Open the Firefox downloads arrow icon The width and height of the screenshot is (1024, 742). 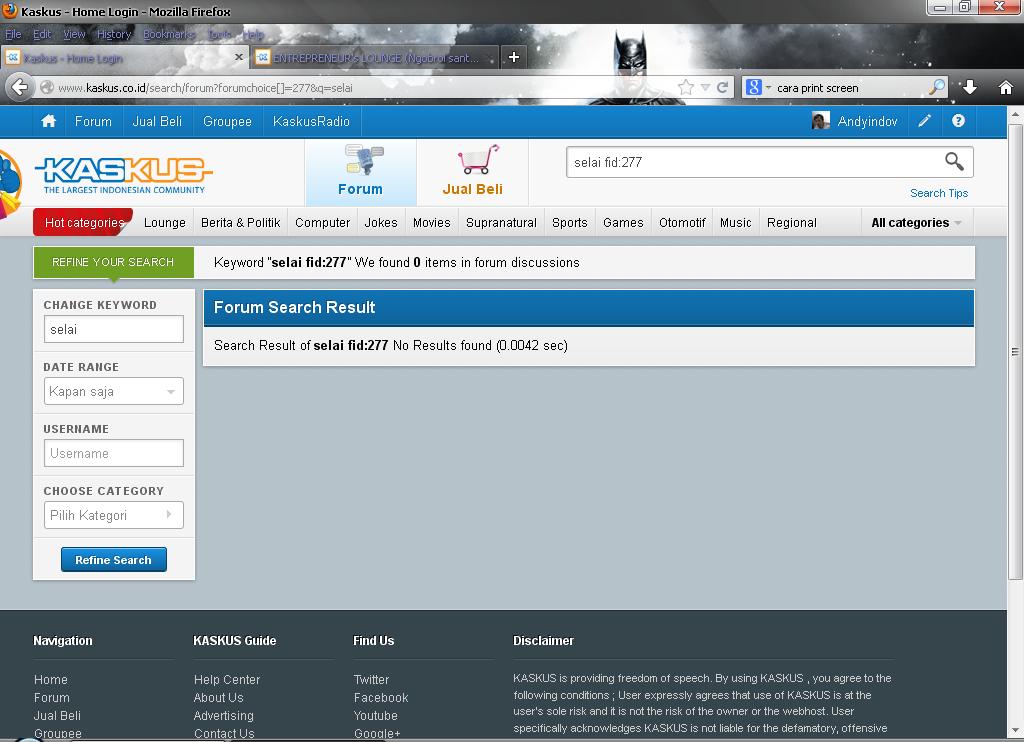(x=969, y=88)
